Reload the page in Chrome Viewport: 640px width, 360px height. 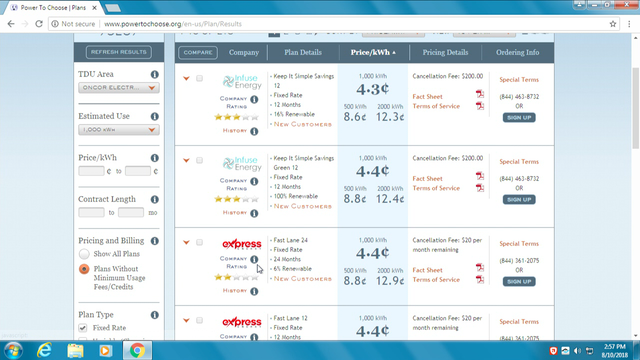click(39, 24)
